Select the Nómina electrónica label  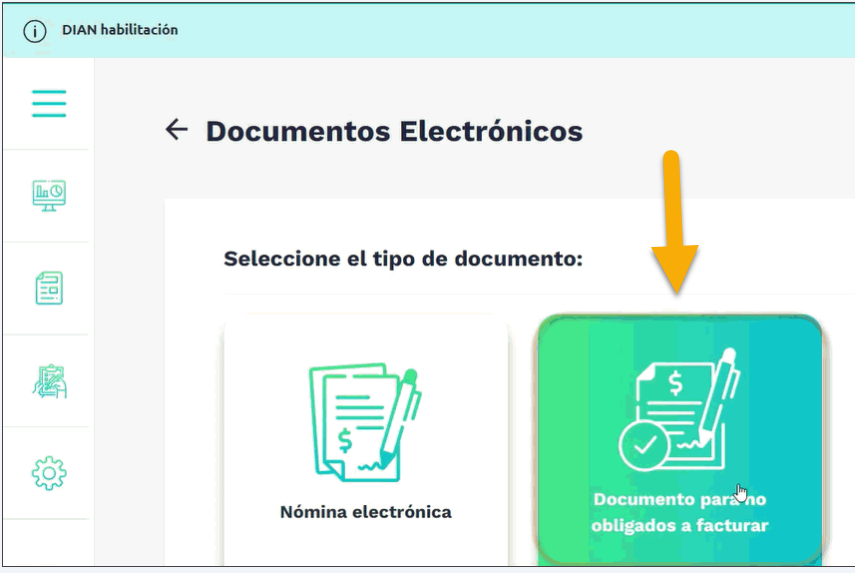click(365, 512)
